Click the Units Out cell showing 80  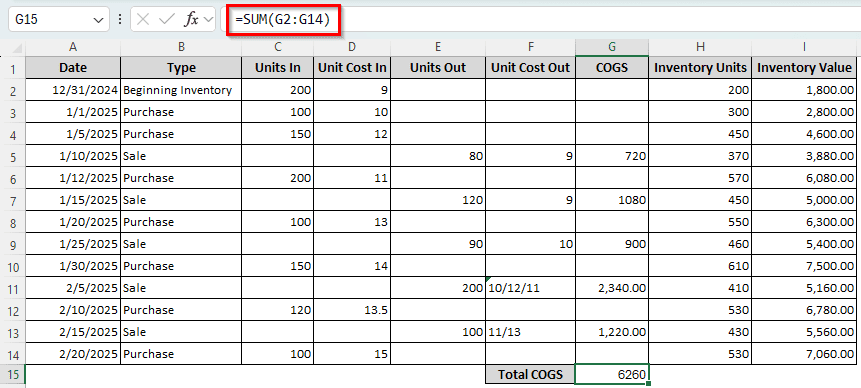coord(438,156)
